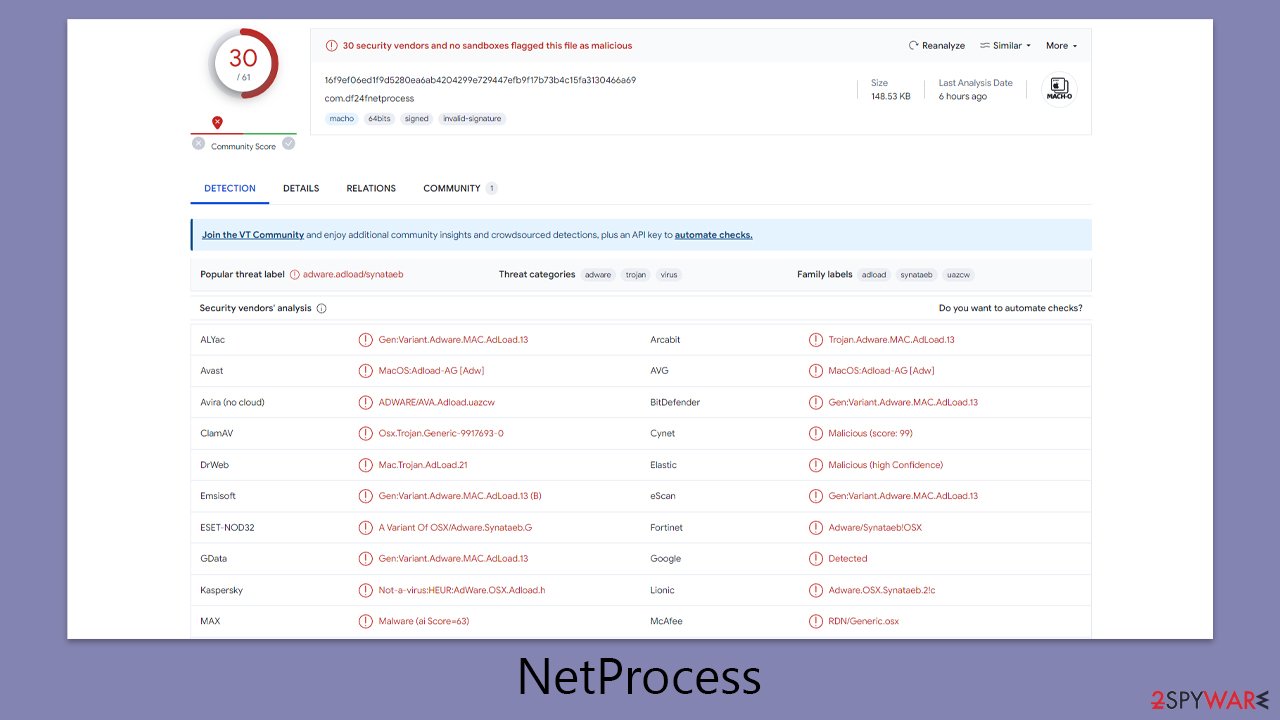The image size is (1280, 720).
Task: Click the alert icon beside ALYac's detection result
Action: tap(366, 339)
